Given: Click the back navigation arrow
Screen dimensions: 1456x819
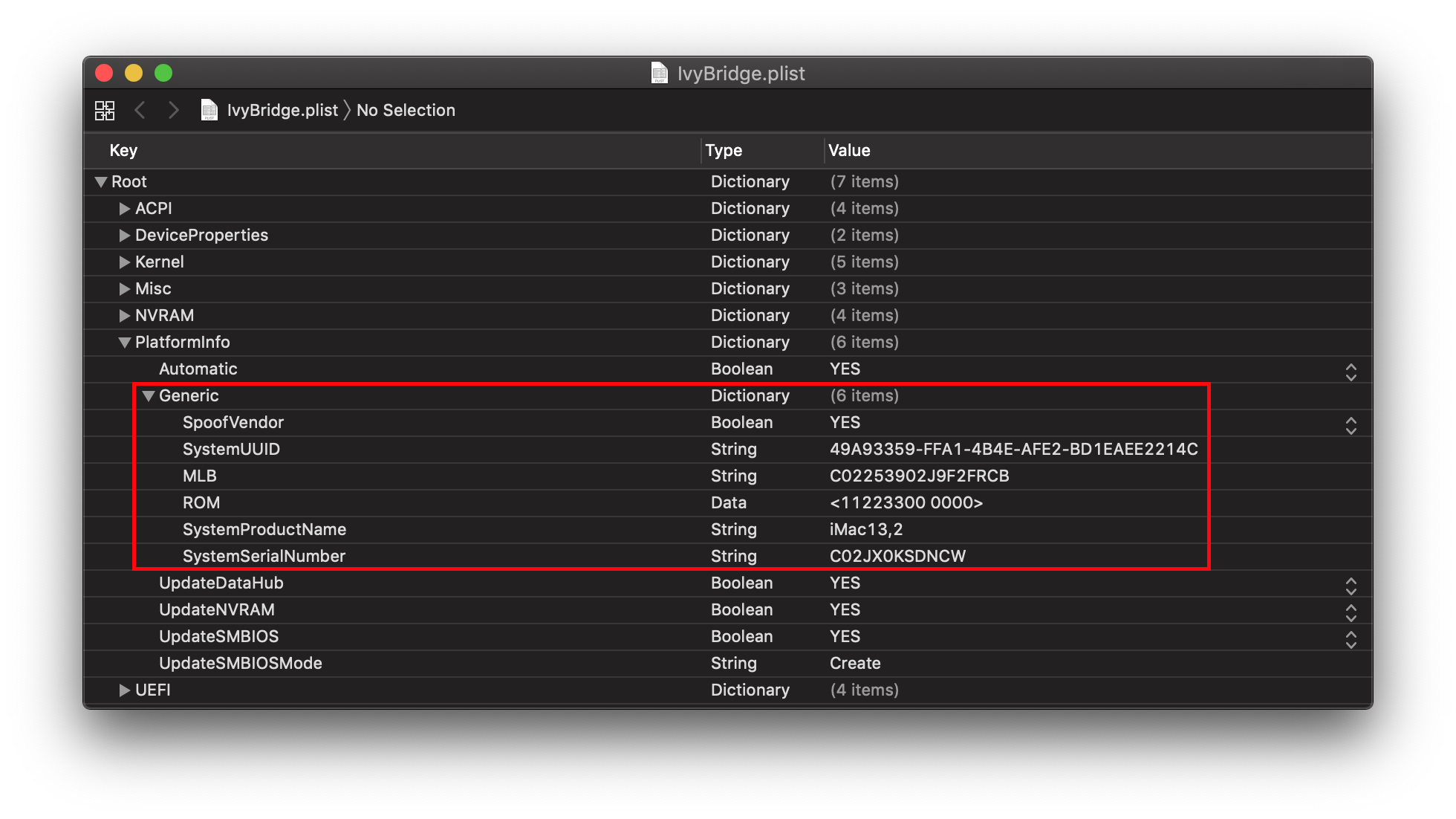Looking at the screenshot, I should point(140,111).
